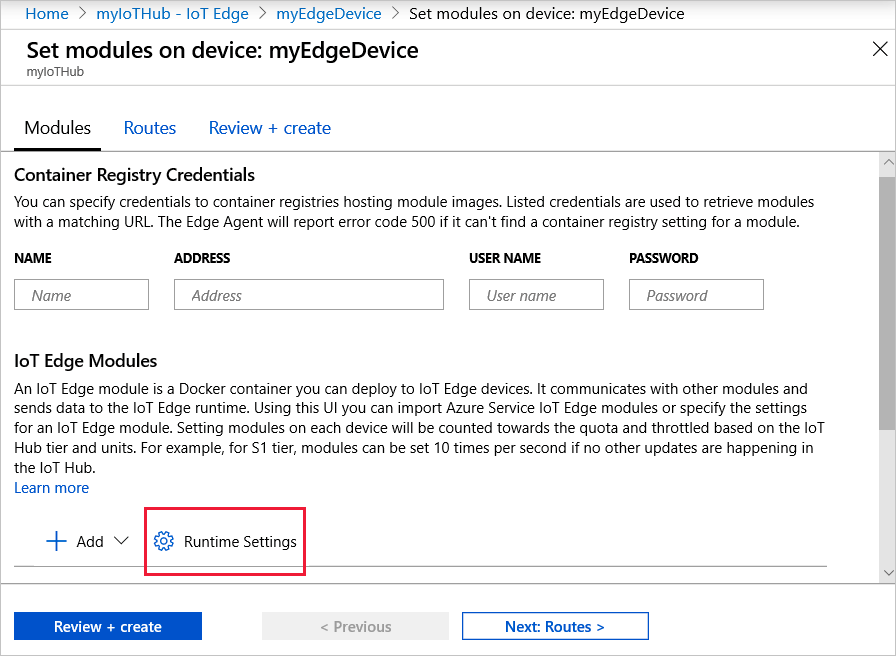Click the Next: Routes button
The image size is (896, 656).
pyautogui.click(x=554, y=625)
